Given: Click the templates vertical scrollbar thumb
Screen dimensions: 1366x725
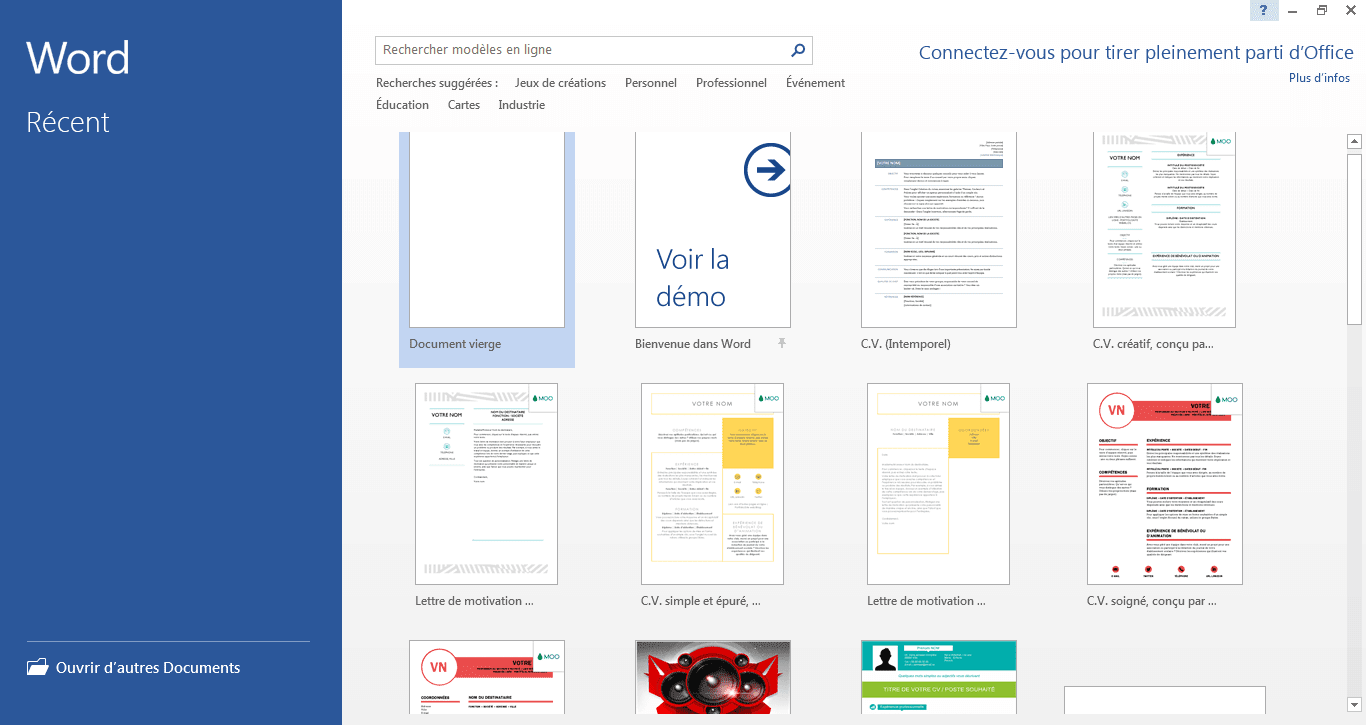Looking at the screenshot, I should (1355, 239).
